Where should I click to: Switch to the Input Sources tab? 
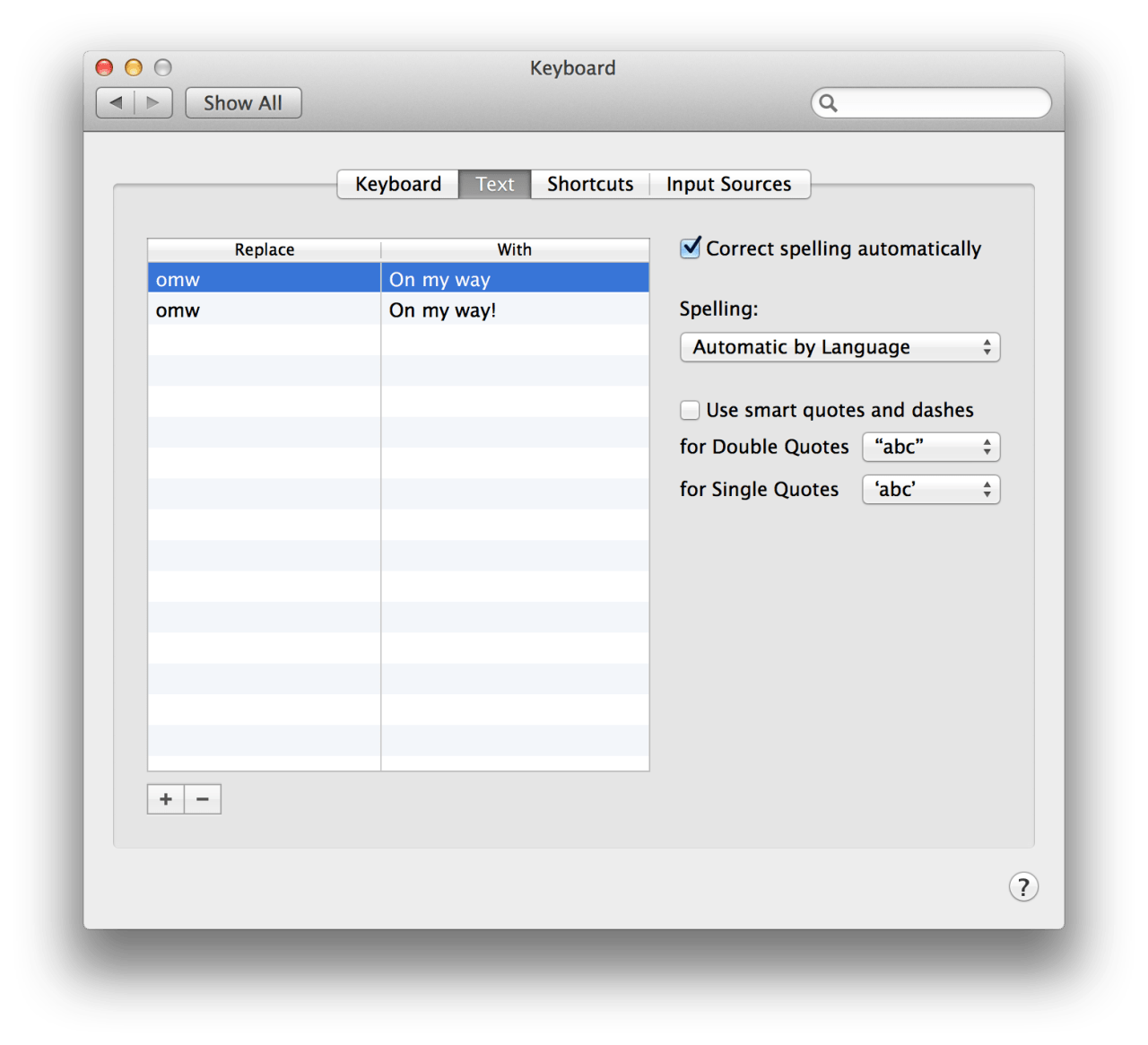tap(728, 185)
